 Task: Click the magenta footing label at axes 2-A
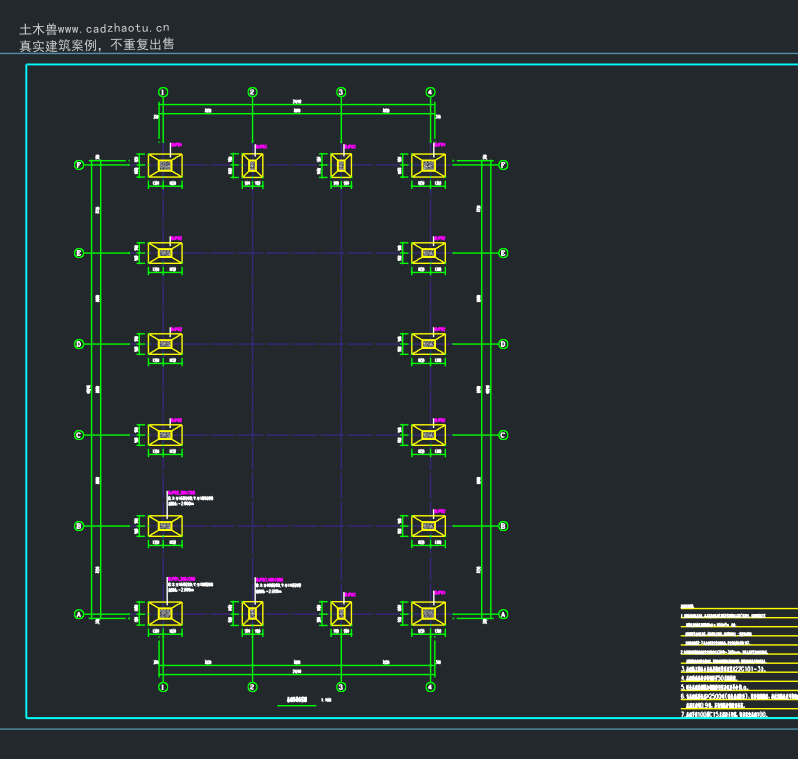pos(269,580)
